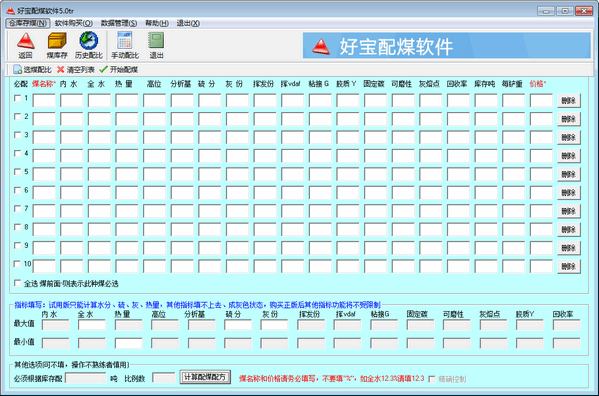Viewport: 599px width, 396px height.
Task: Click the 挥发份 column header in the coal table
Action: coord(263,84)
